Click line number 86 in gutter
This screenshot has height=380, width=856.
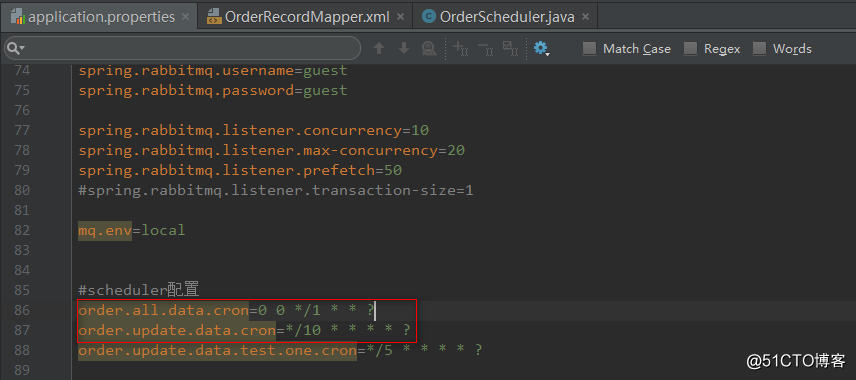click(21, 310)
